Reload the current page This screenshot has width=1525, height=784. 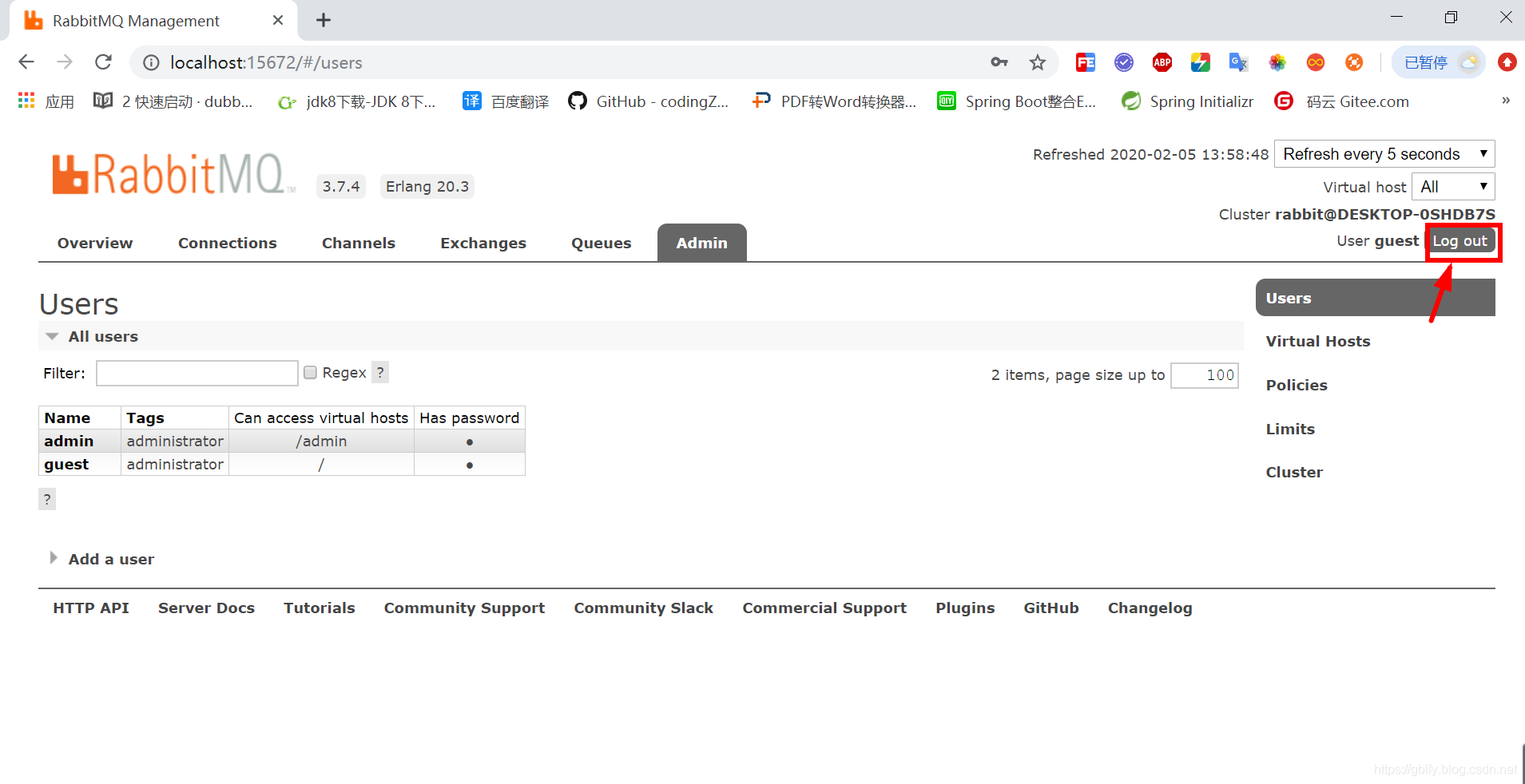103,62
